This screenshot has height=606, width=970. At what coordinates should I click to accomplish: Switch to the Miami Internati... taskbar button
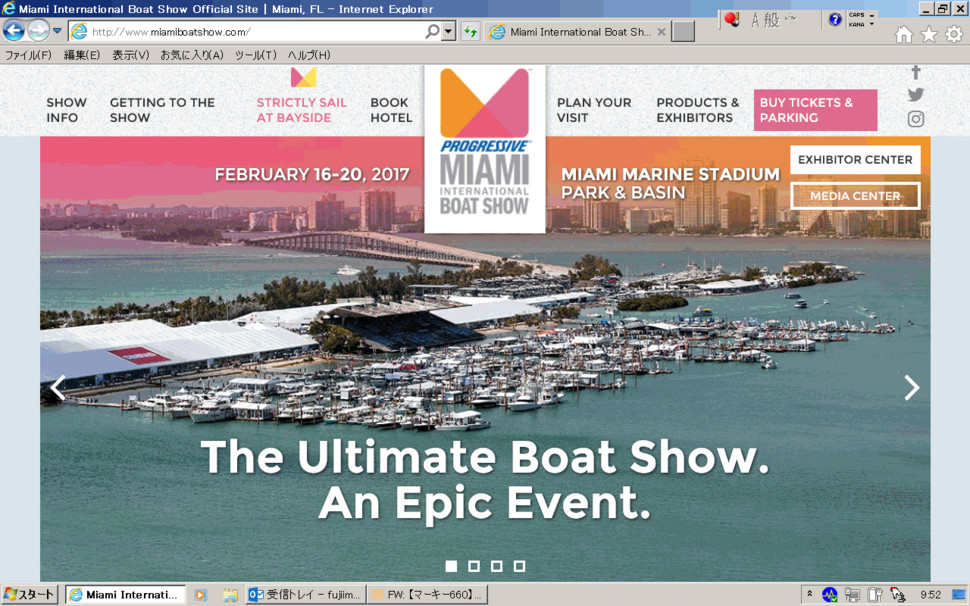point(125,595)
